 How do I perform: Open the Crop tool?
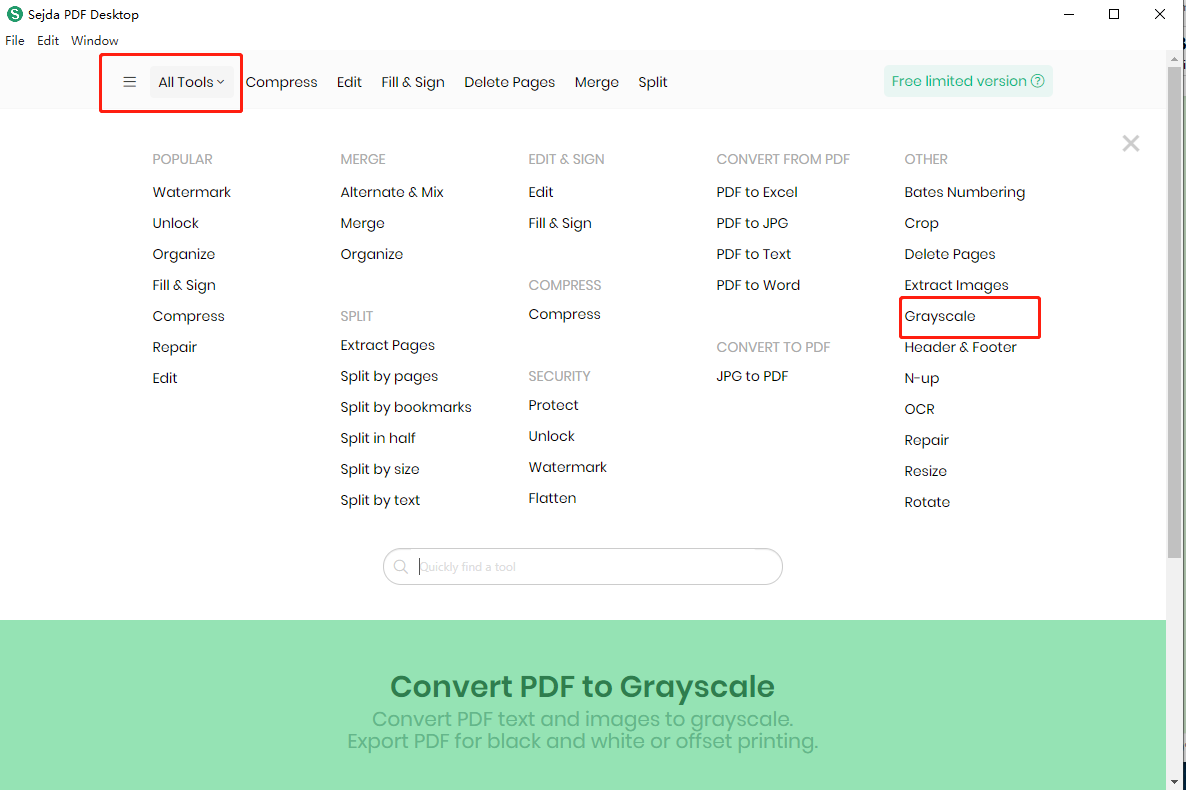921,223
